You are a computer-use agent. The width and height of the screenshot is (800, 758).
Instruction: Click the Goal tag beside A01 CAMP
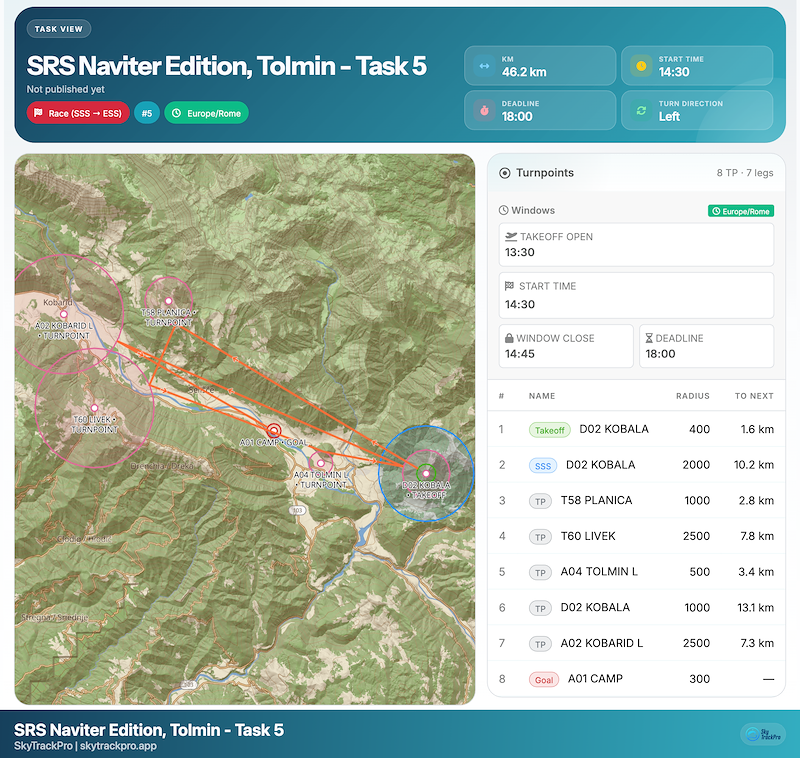tap(543, 680)
